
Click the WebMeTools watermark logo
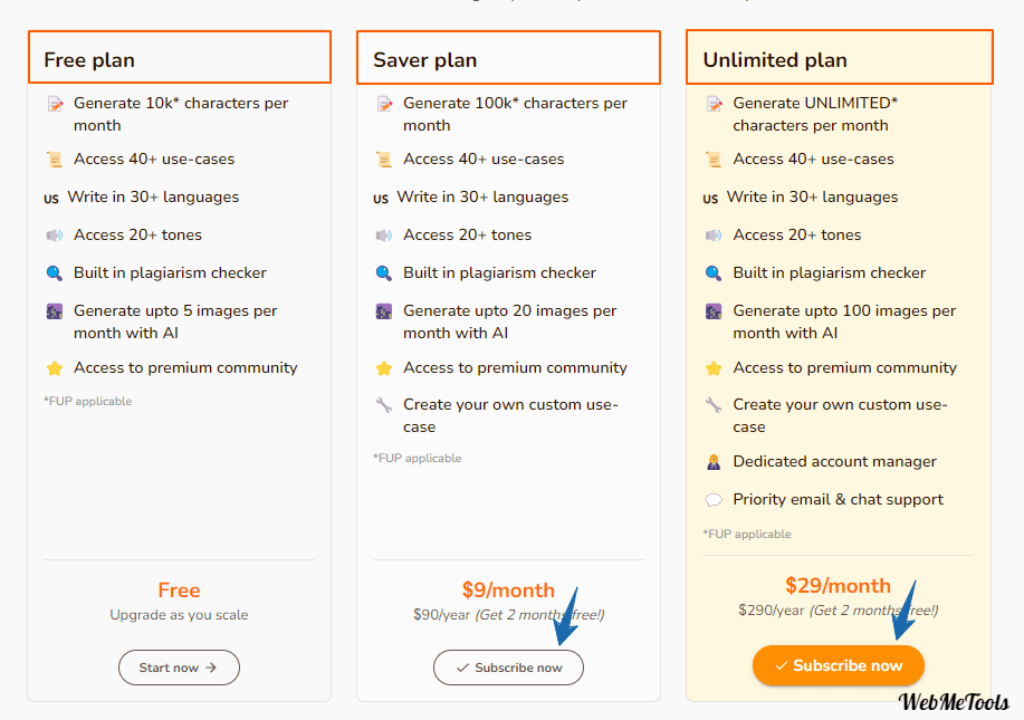pos(953,702)
